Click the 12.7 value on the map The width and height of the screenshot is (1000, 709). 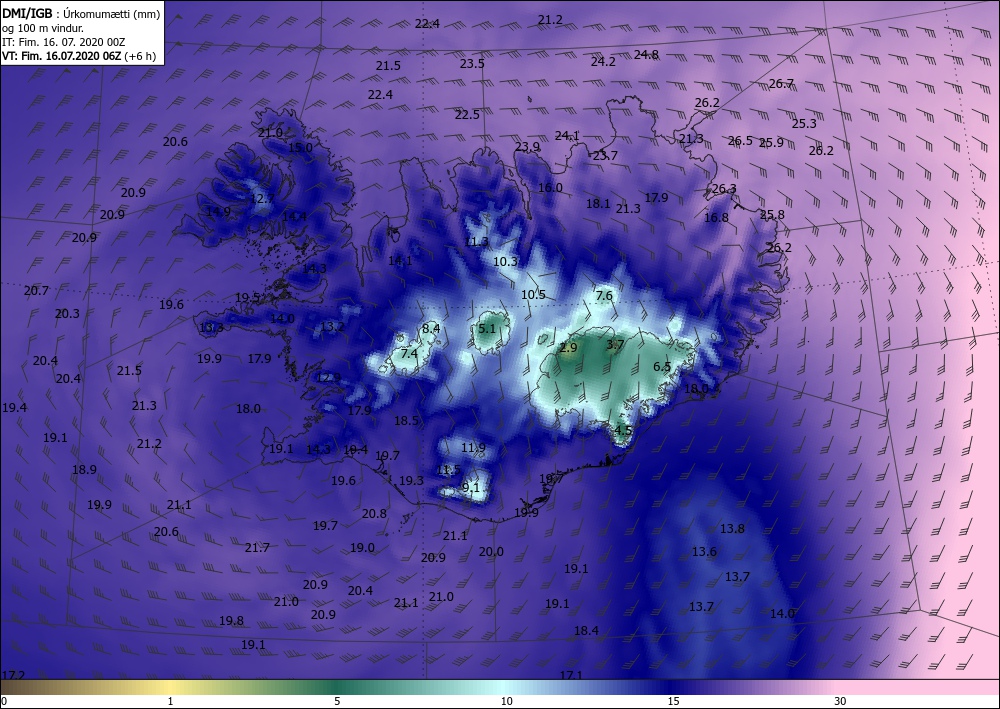(x=261, y=199)
